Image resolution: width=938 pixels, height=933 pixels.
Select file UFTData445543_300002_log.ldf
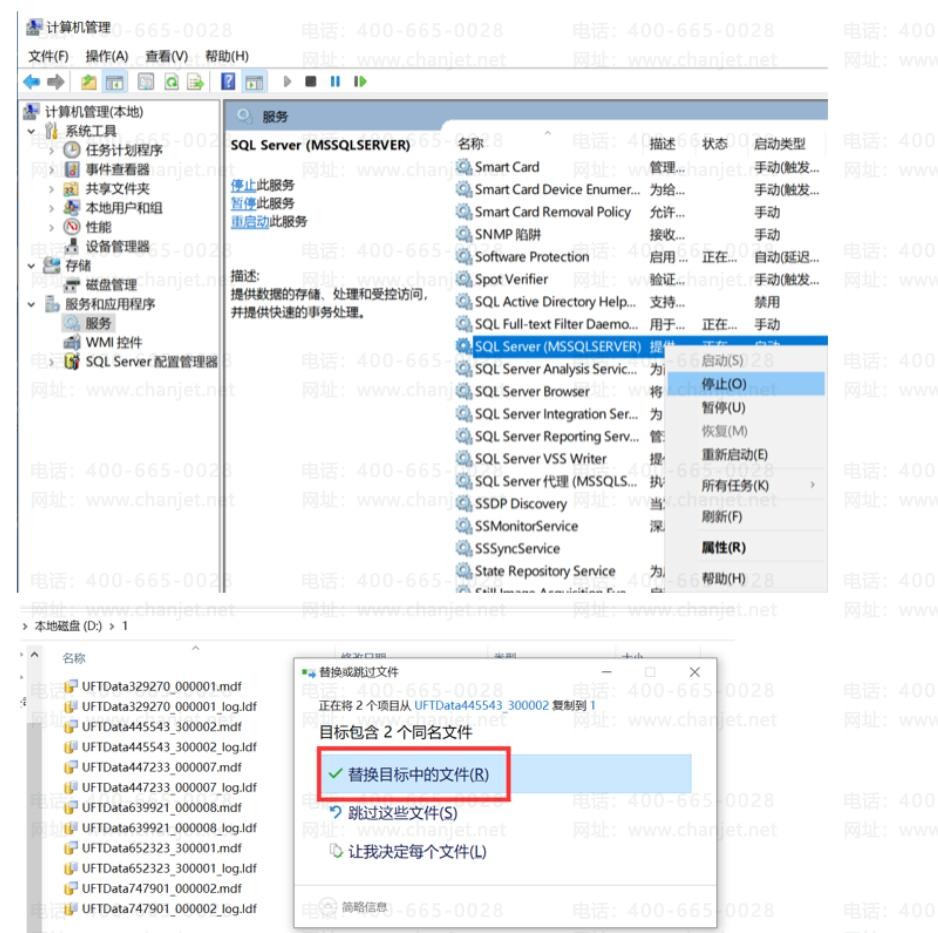169,747
